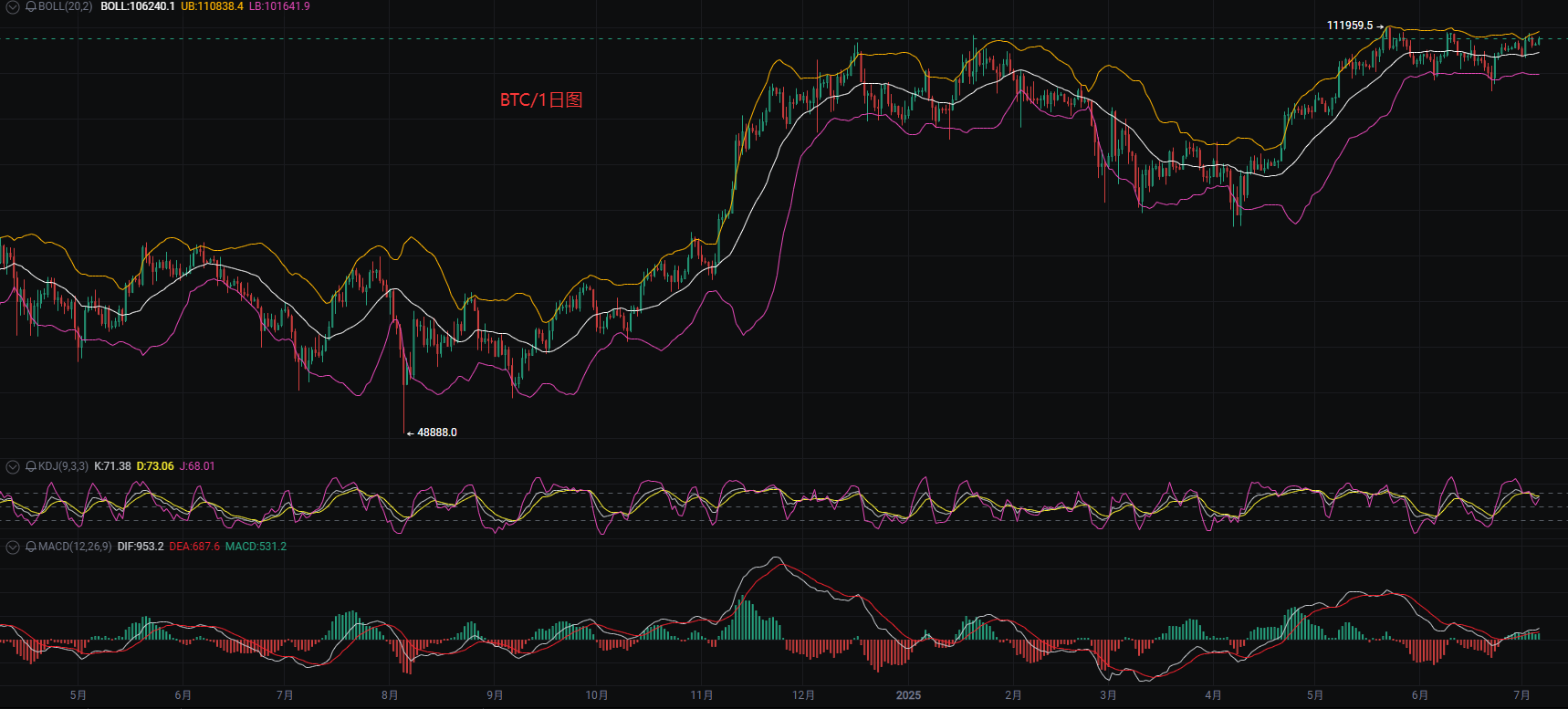Click the alert bell next to KDJ(9,3,3)
The image size is (1568, 709).
click(x=31, y=466)
